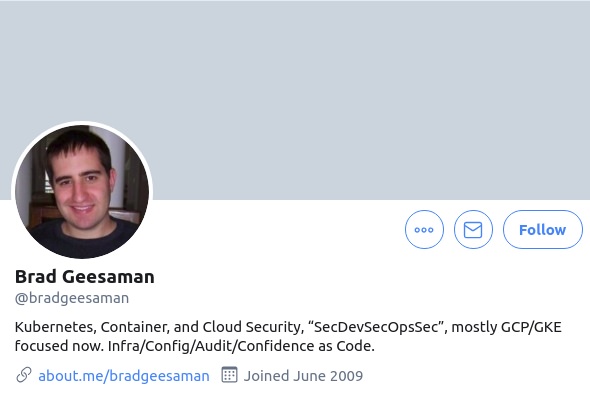
Task: Click the calendar icon next to join date
Action: 230,375
